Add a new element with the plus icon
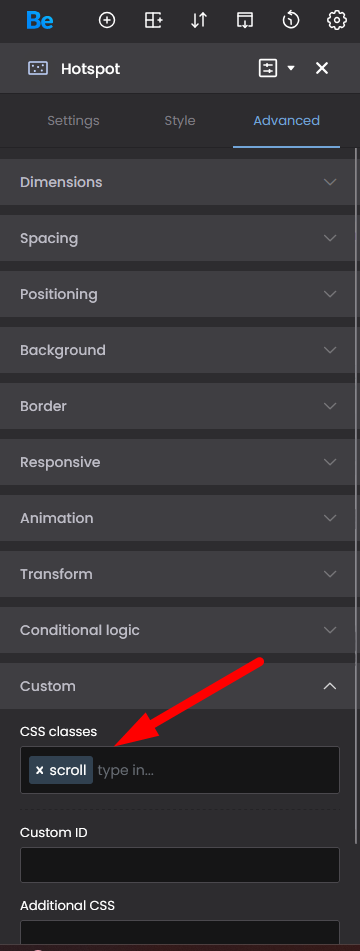This screenshot has width=360, height=951. point(107,21)
